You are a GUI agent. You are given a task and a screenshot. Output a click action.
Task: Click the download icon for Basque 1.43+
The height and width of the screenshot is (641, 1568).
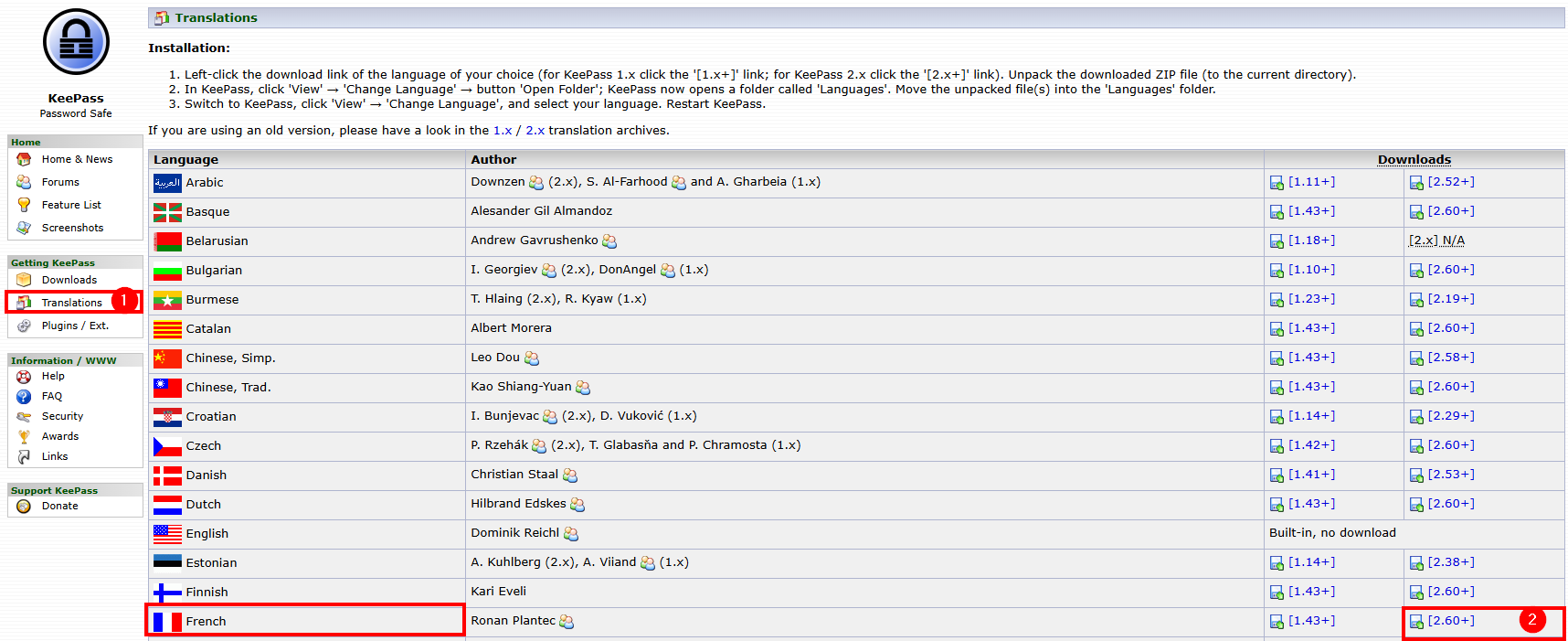1277,212
